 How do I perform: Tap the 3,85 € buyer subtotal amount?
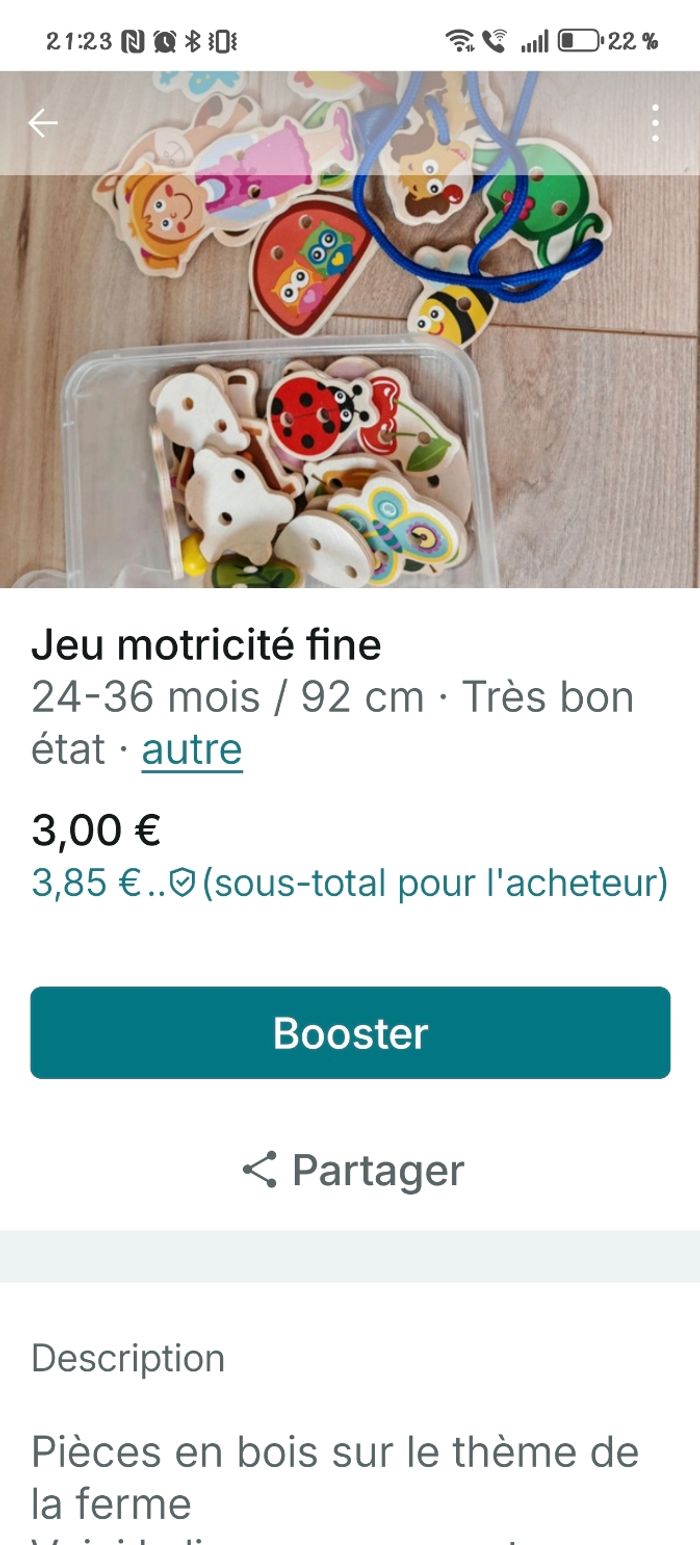[x=86, y=883]
